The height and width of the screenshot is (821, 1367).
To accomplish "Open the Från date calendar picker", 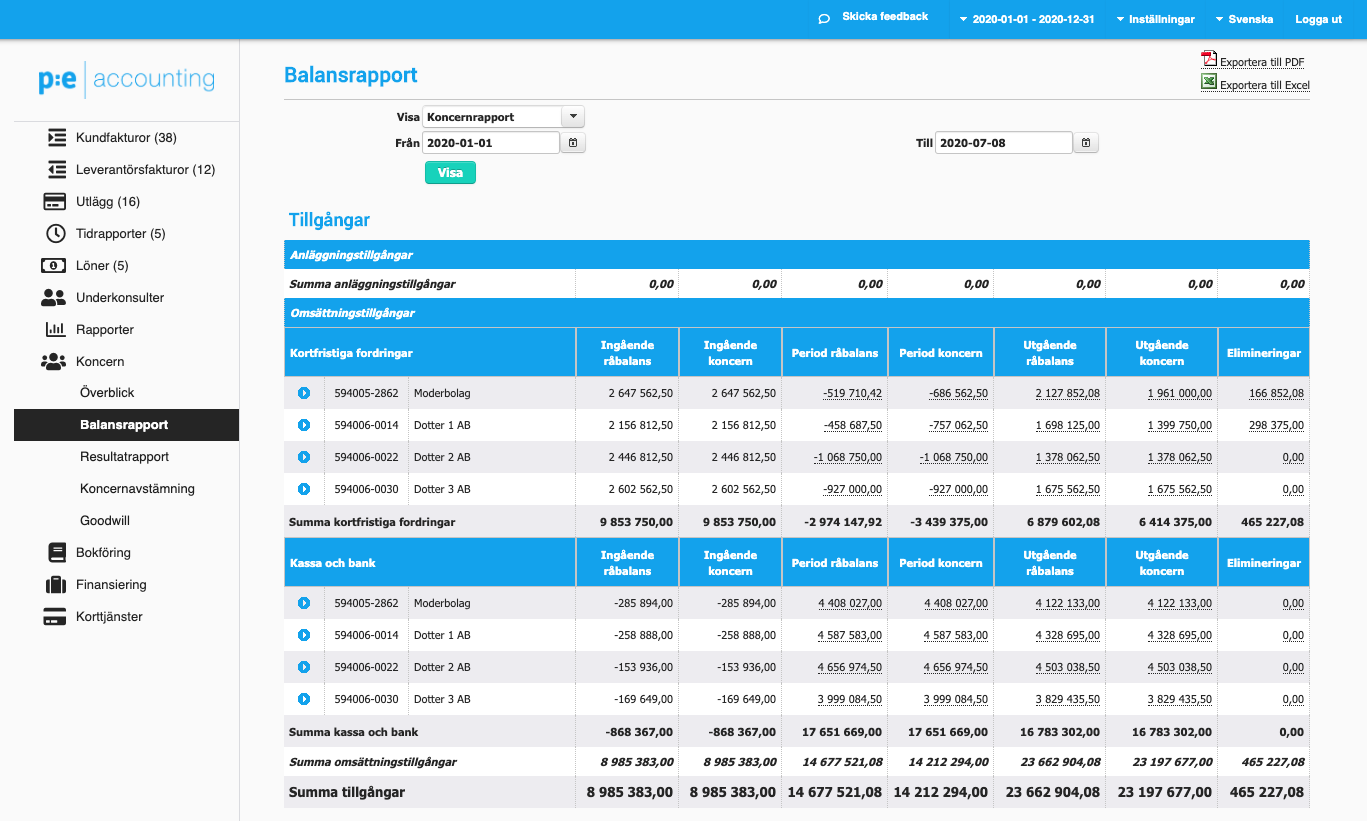I will [573, 143].
